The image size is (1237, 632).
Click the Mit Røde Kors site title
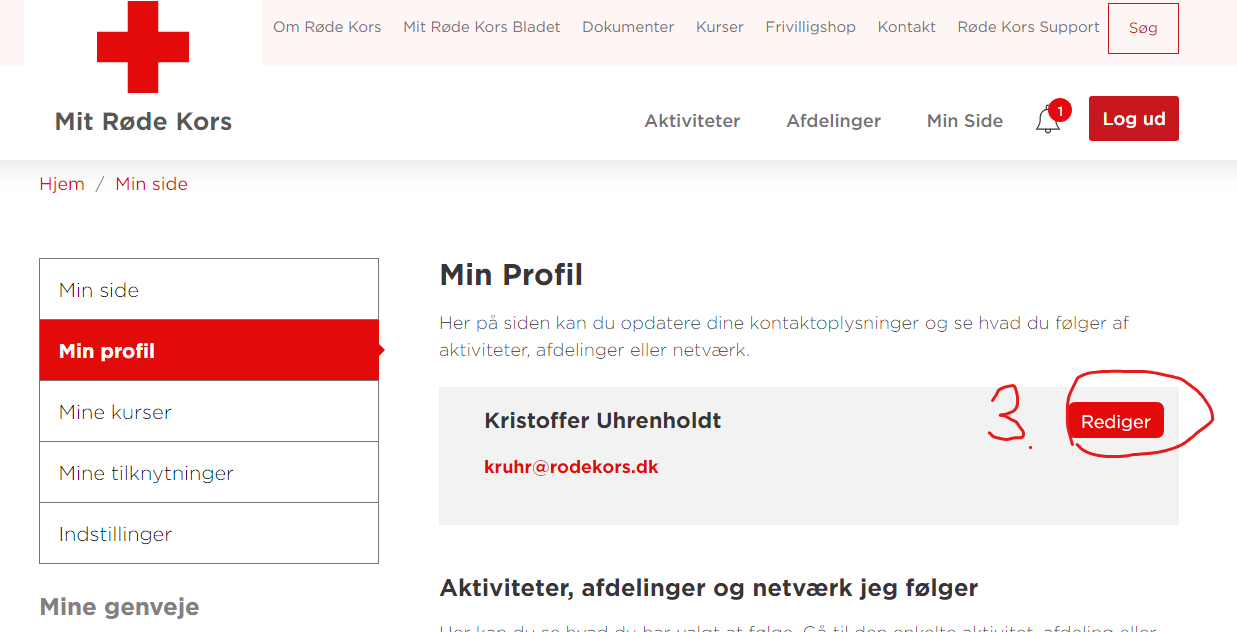(x=143, y=122)
